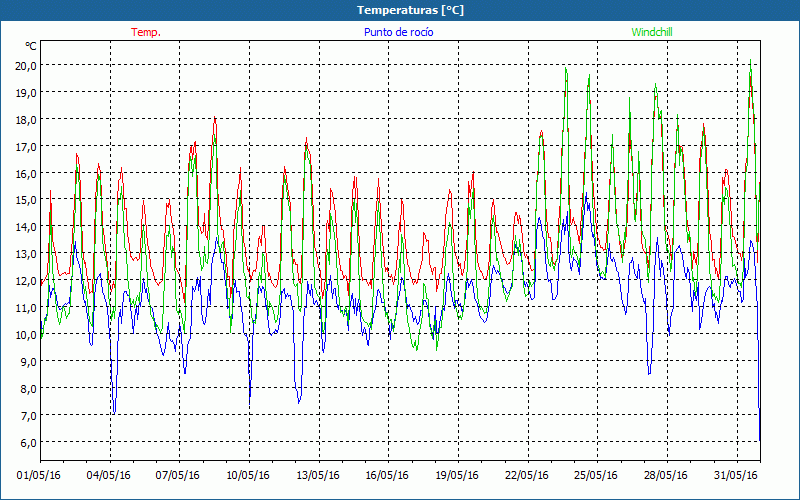Click the 31/05/16 date label
Viewport: 800px width, 500px height.
[x=736, y=476]
